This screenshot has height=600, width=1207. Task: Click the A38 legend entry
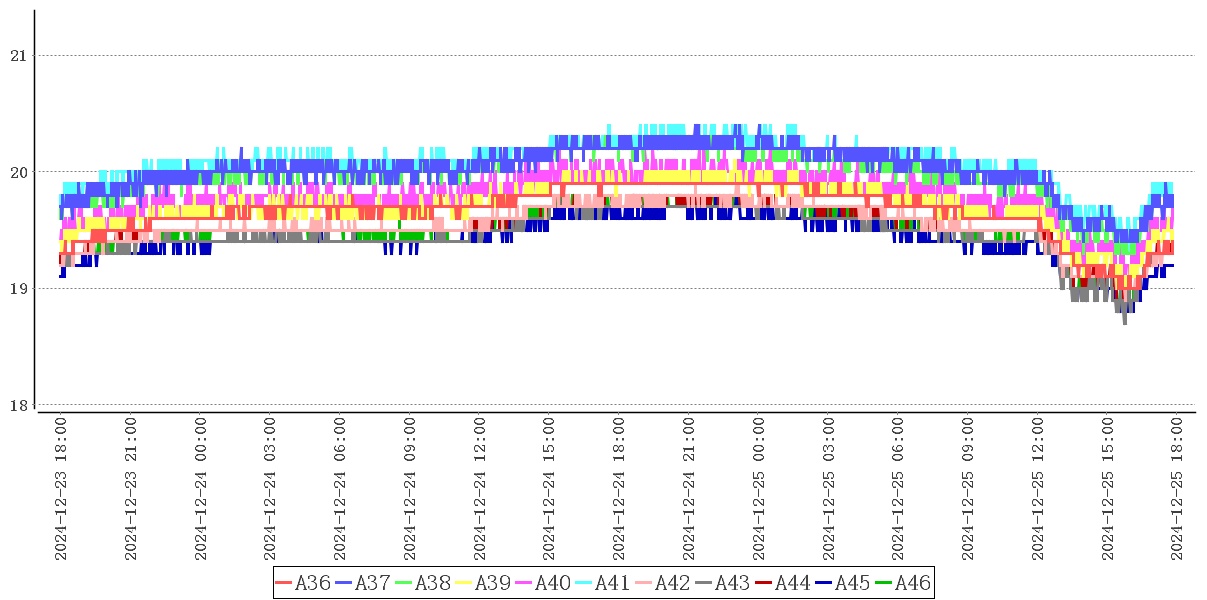click(x=423, y=583)
